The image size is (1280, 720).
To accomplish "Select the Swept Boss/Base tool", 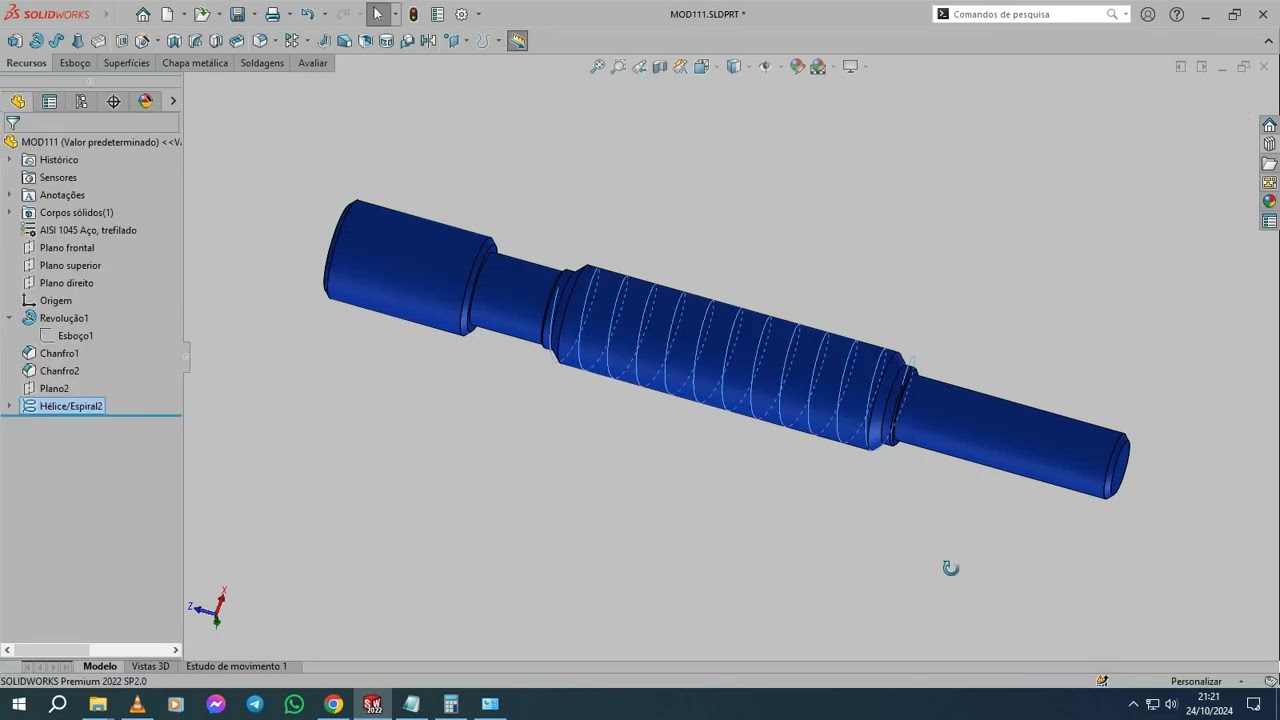I will coord(56,41).
